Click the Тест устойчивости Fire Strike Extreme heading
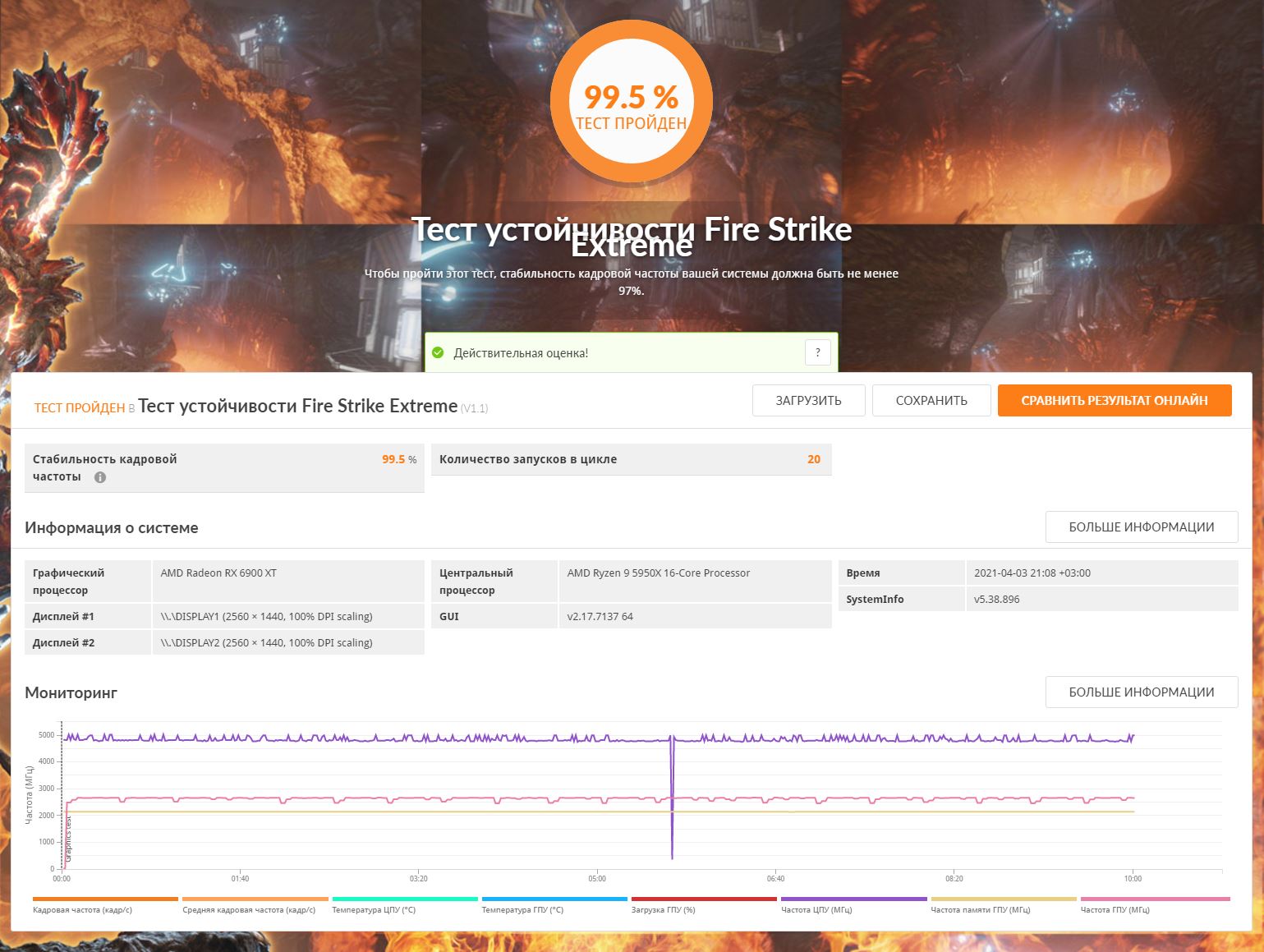This screenshot has height=952, width=1264. click(x=632, y=237)
